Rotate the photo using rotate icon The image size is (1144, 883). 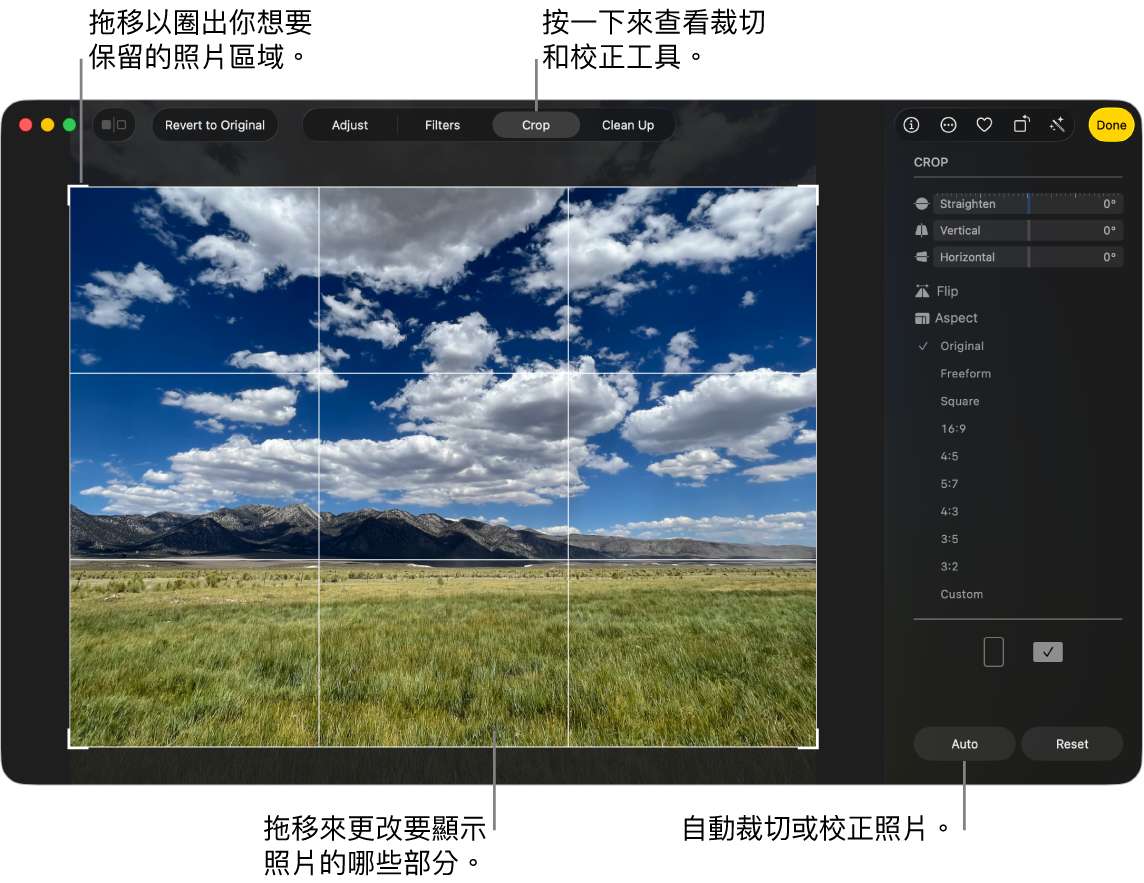click(x=1021, y=125)
